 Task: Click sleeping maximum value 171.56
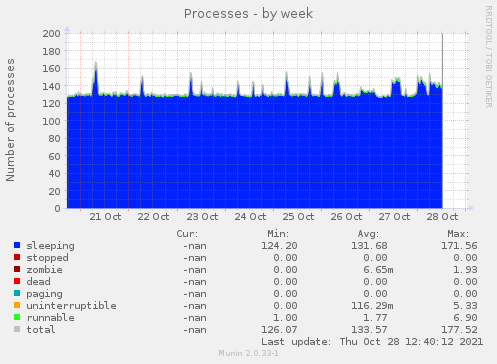[x=459, y=246]
